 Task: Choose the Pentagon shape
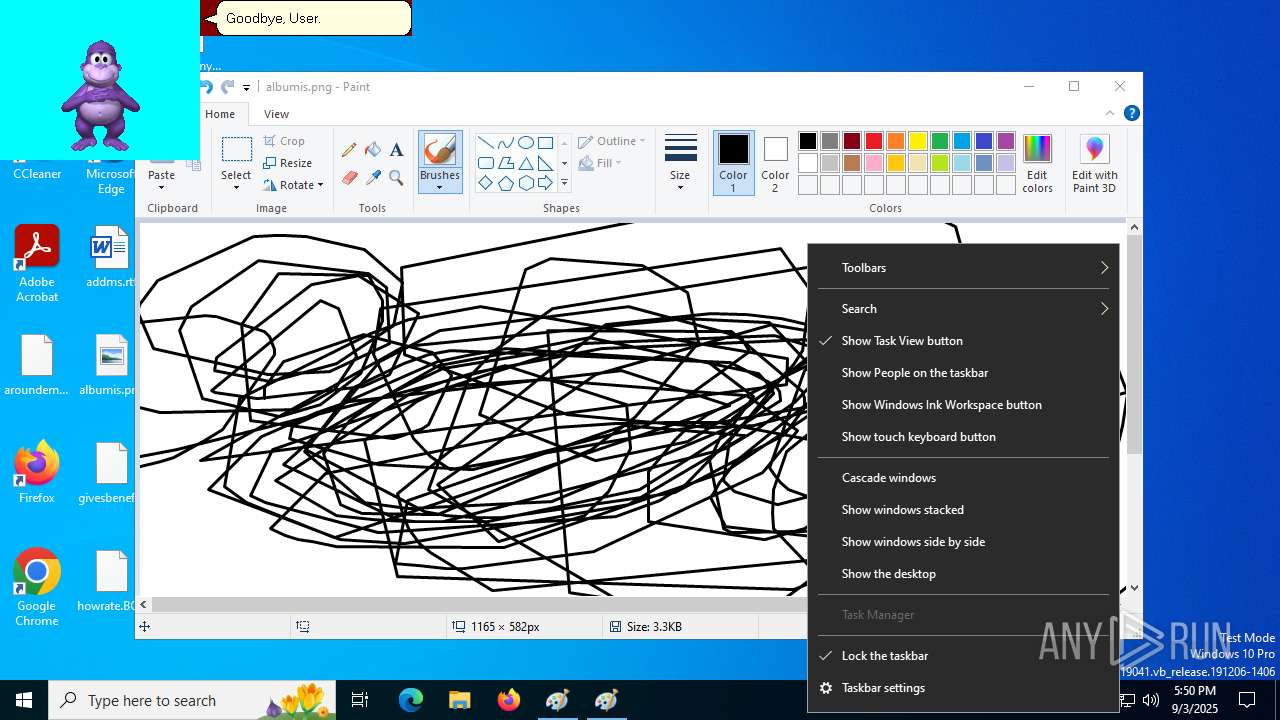point(505,183)
